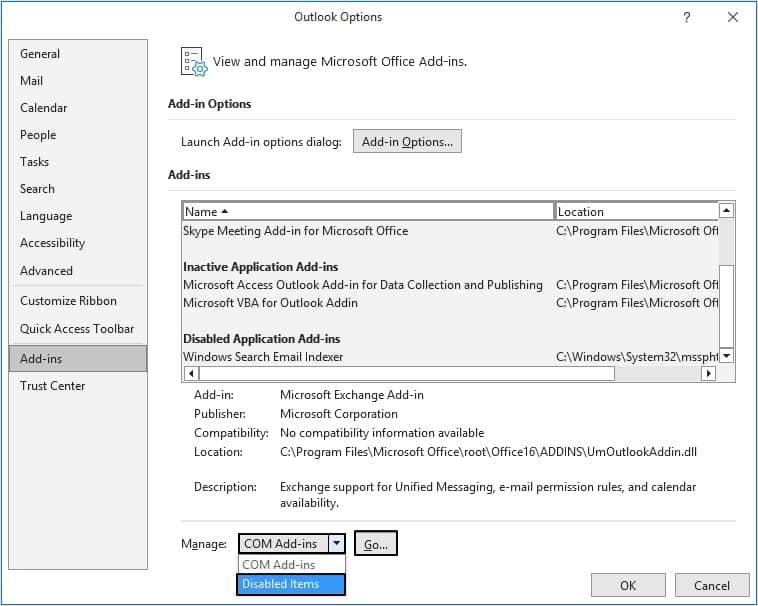
Task: Click the horizontal scroll right arrow
Action: tap(709, 373)
